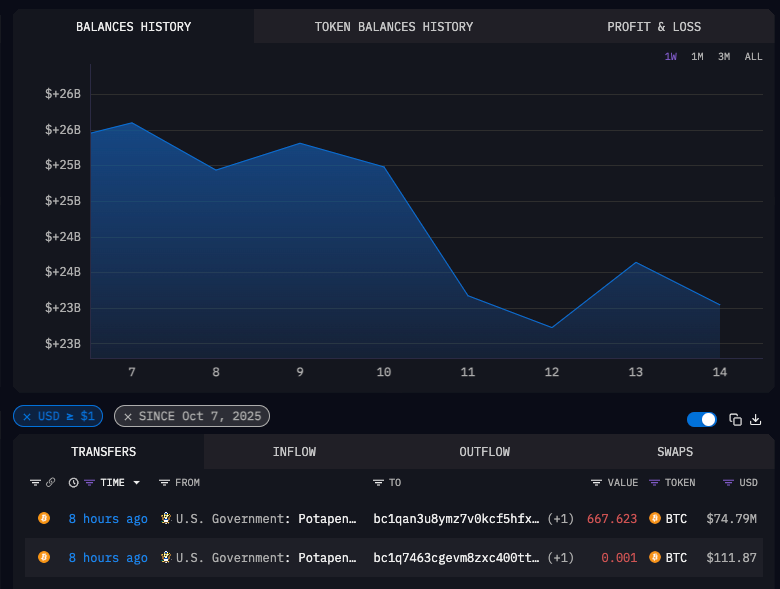
Task: Remove the USD ≥ $1 filter chip
Action: pos(27,416)
